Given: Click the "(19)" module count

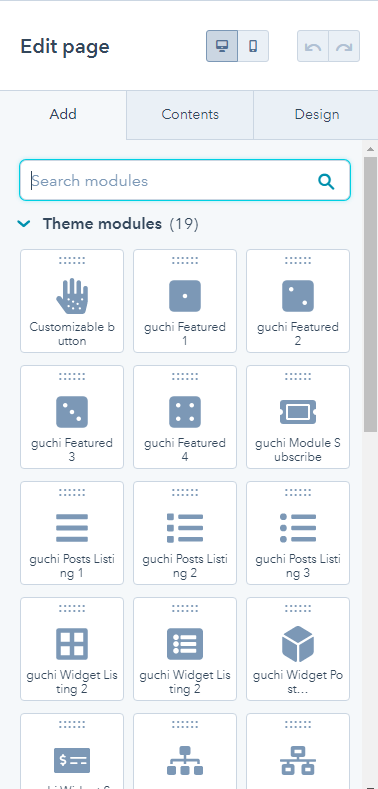Looking at the screenshot, I should coord(184,224).
